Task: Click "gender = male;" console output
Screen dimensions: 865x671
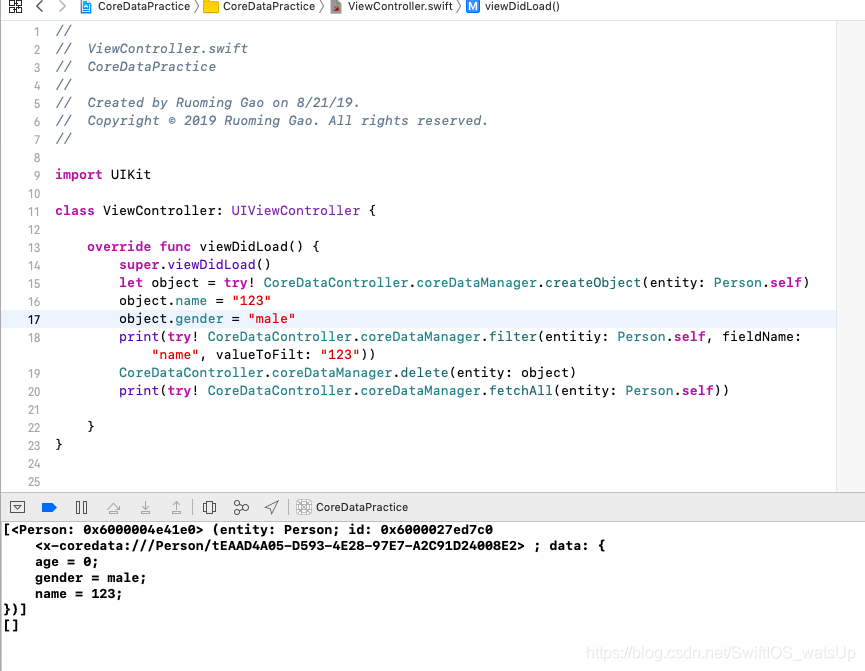Action: (x=90, y=578)
